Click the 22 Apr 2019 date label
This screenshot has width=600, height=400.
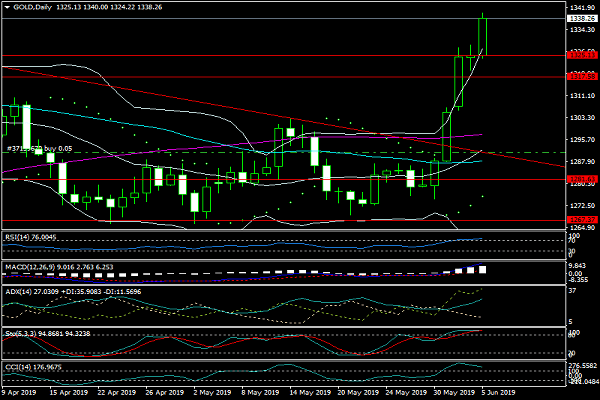point(117,393)
